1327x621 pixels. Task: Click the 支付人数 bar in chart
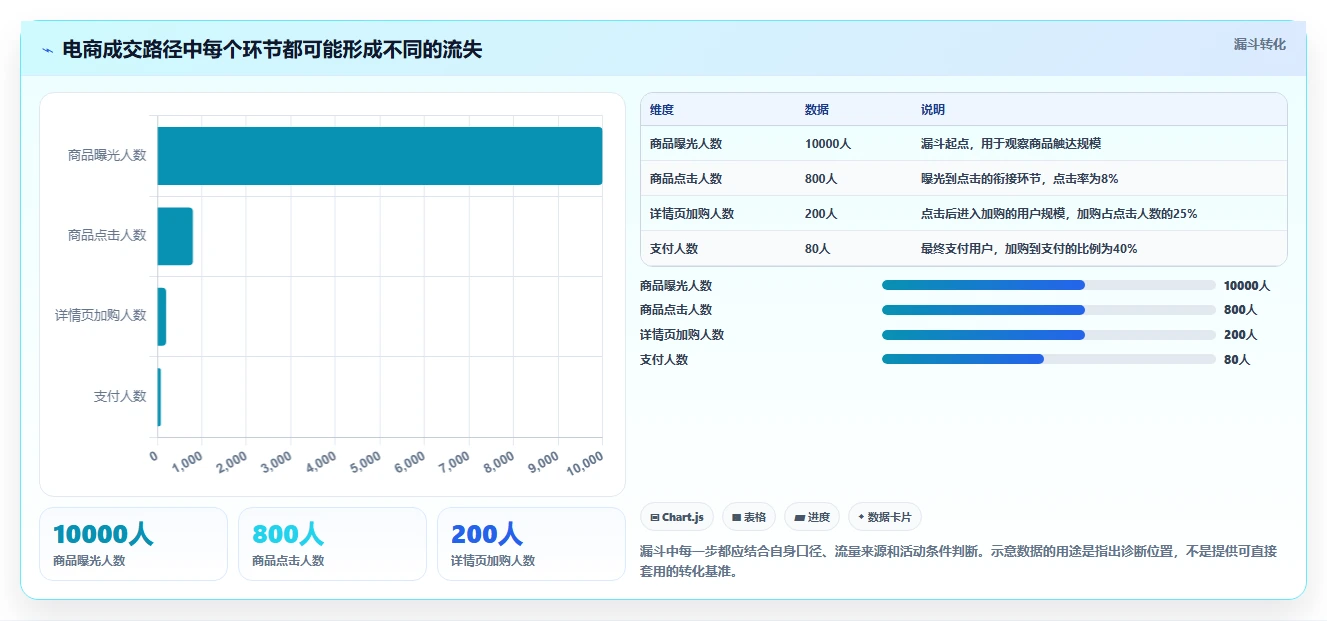(x=159, y=397)
